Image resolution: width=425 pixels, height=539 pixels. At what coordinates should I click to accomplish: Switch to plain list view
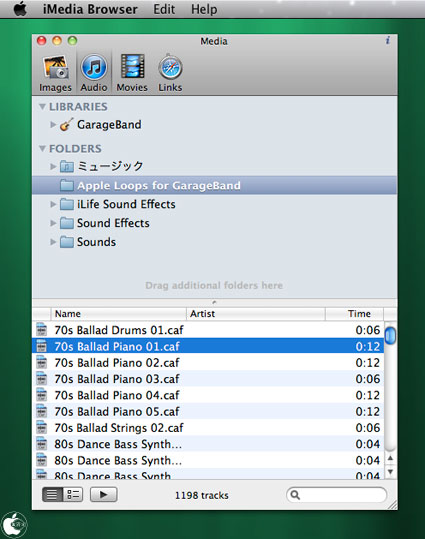(52, 495)
